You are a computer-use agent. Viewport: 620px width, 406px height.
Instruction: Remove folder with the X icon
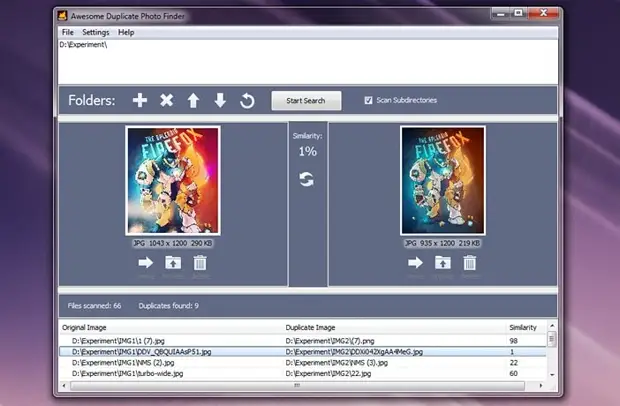[167, 101]
